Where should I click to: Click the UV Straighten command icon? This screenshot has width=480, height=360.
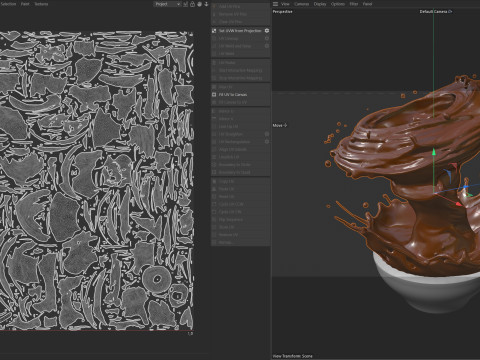tap(214, 134)
